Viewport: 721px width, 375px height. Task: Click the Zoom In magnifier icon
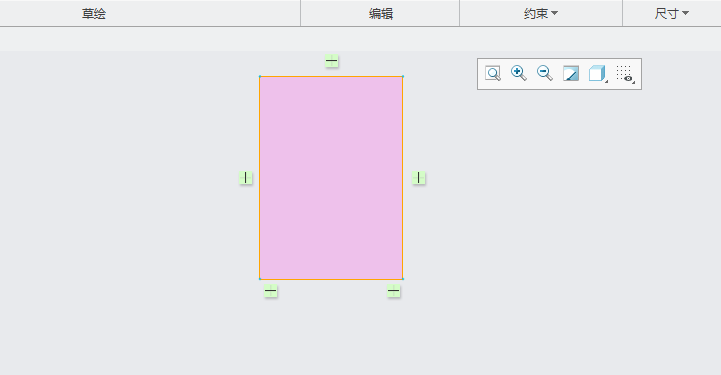[x=519, y=73]
